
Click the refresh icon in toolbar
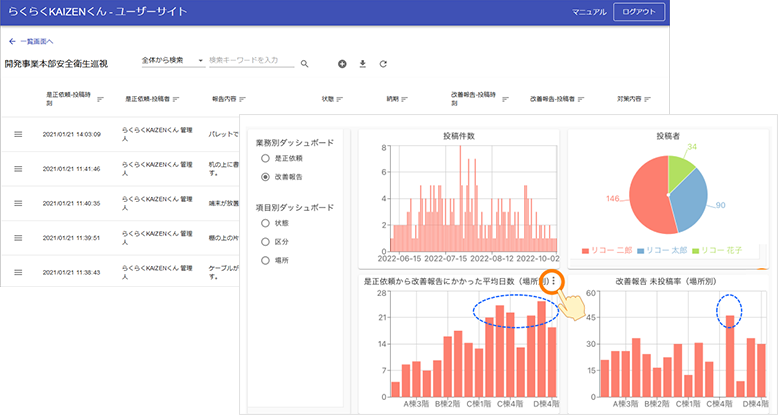tap(382, 63)
